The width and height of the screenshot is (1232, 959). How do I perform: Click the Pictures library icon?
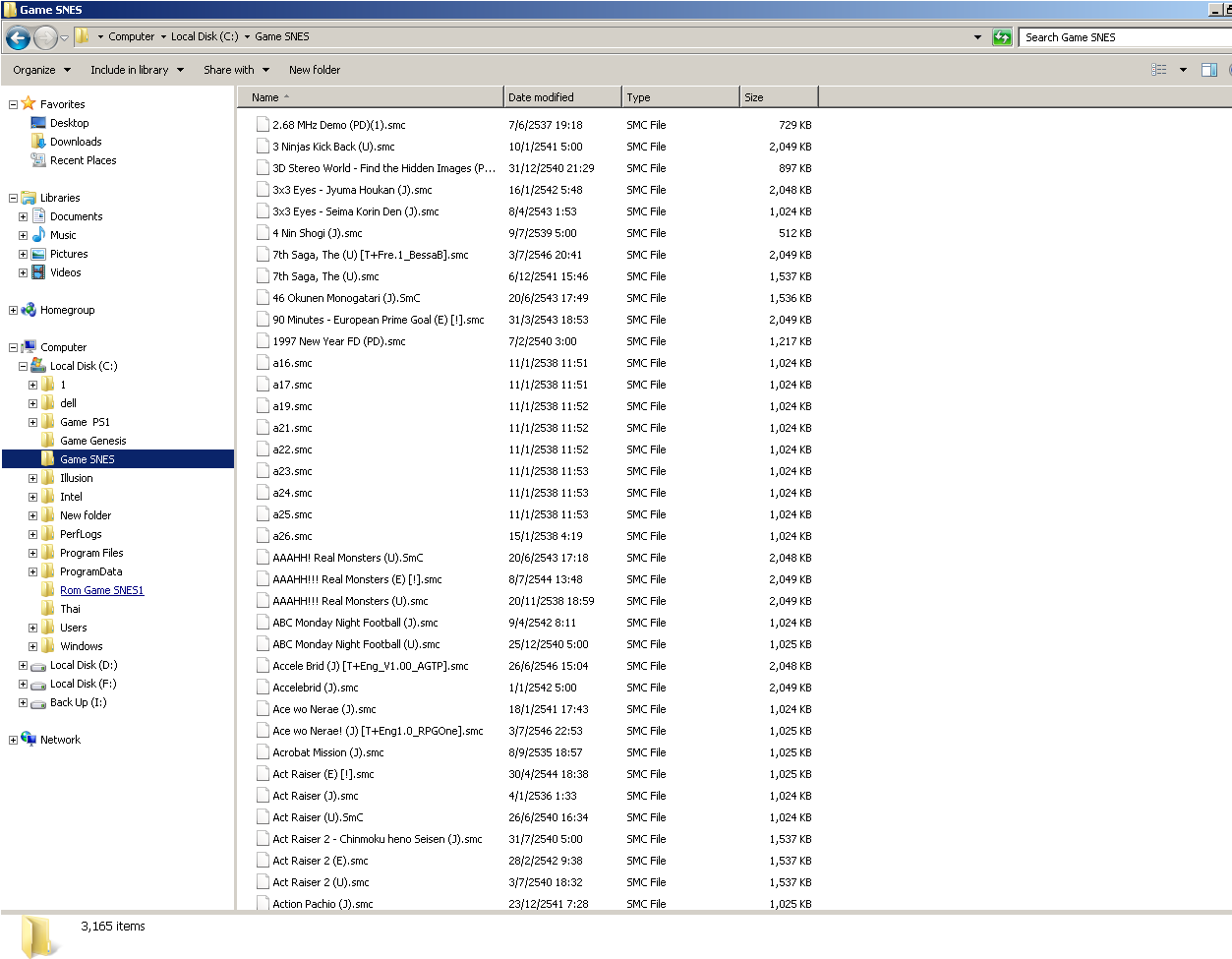[x=38, y=254]
